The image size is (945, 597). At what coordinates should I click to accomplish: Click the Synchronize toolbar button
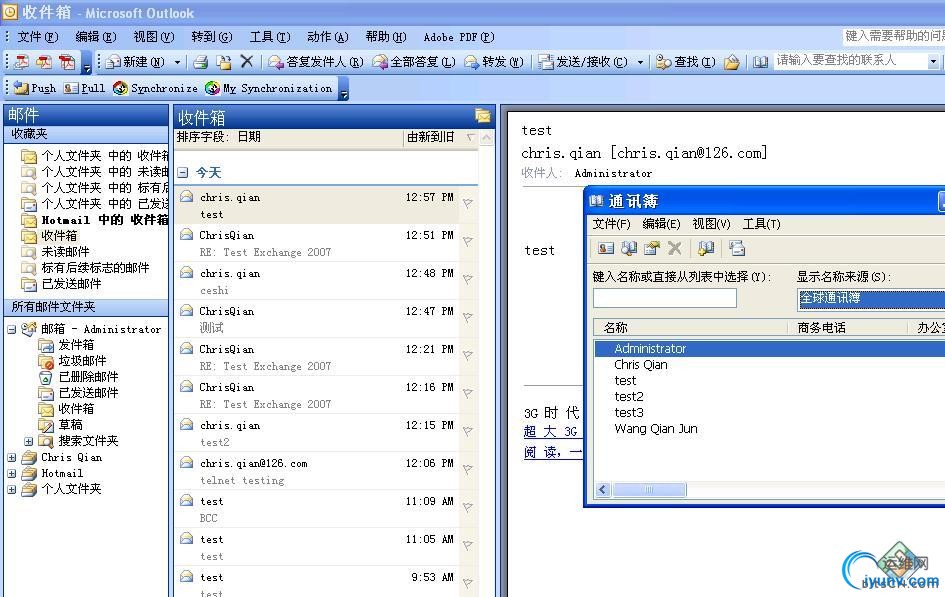click(155, 89)
